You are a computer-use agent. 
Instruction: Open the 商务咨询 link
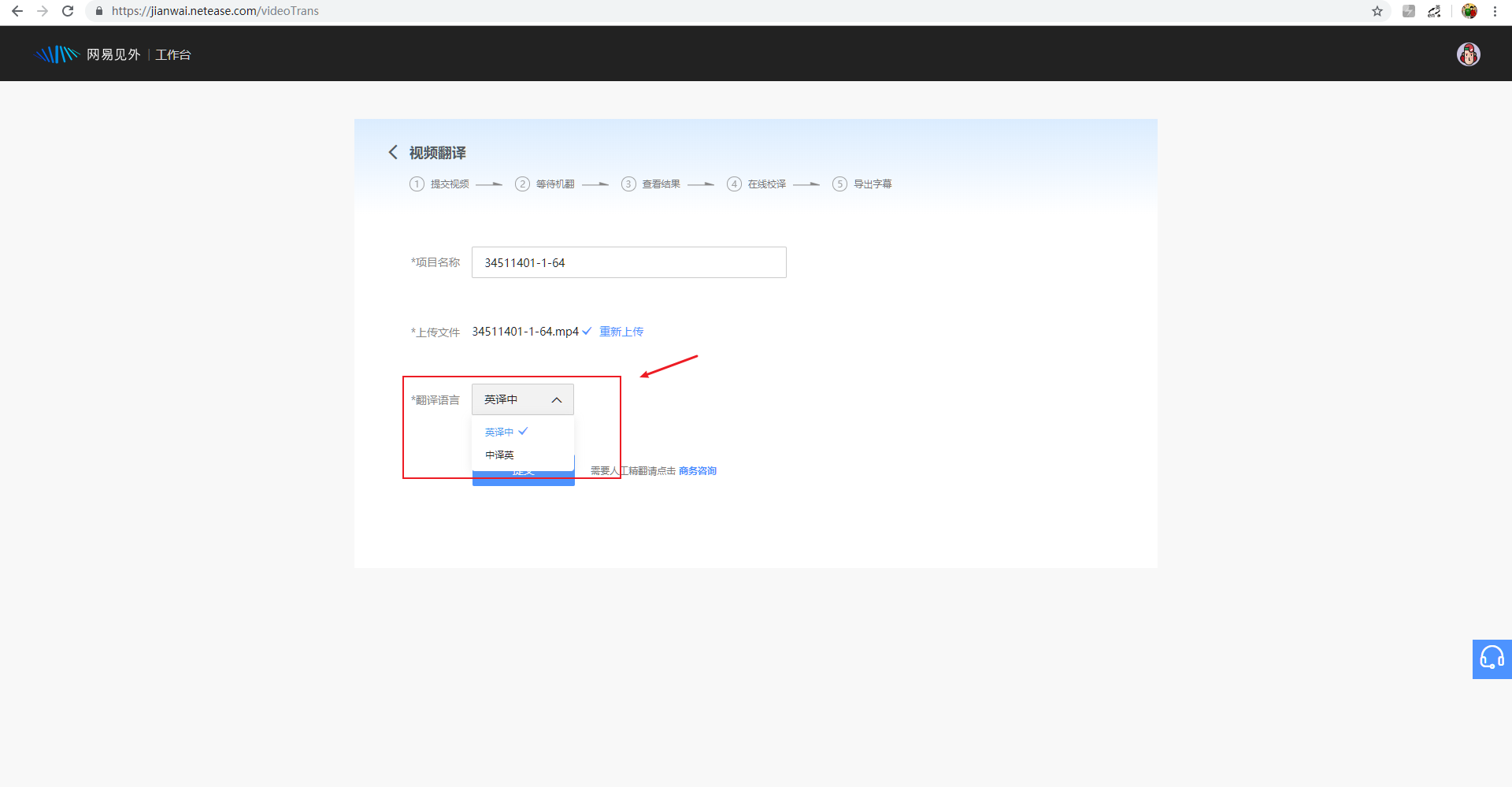coord(698,471)
